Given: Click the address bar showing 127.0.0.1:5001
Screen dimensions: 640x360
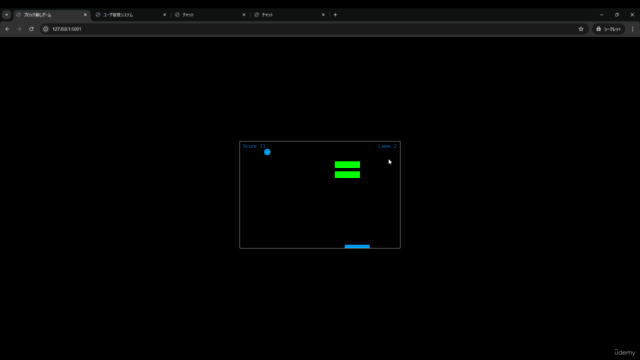Looking at the screenshot, I should [314, 29].
